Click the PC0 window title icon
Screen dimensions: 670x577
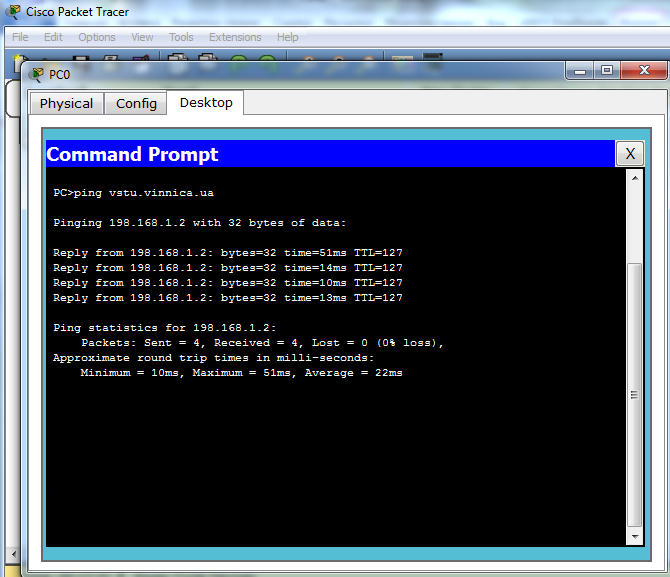(x=36, y=74)
